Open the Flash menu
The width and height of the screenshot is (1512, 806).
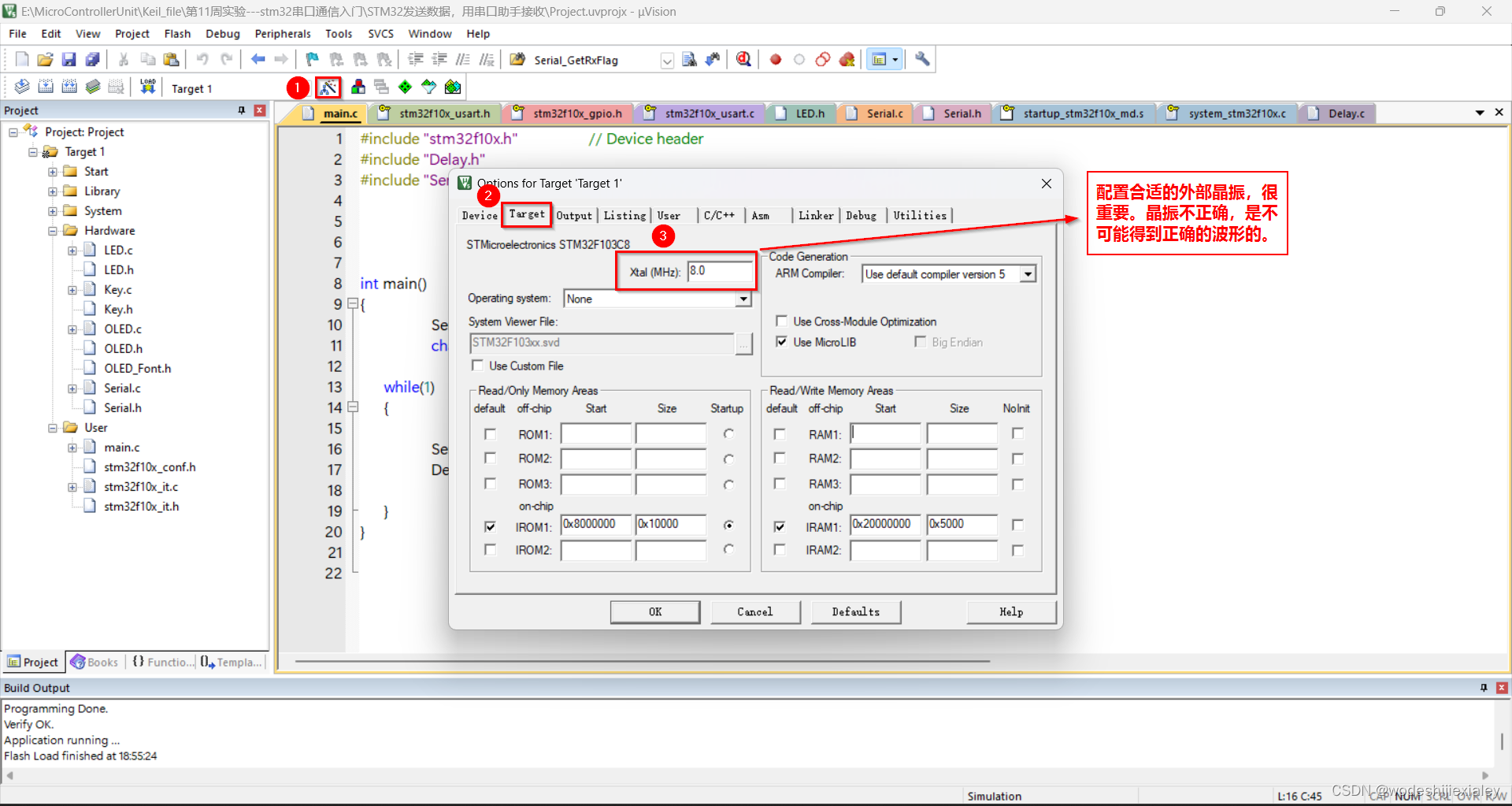click(x=177, y=33)
